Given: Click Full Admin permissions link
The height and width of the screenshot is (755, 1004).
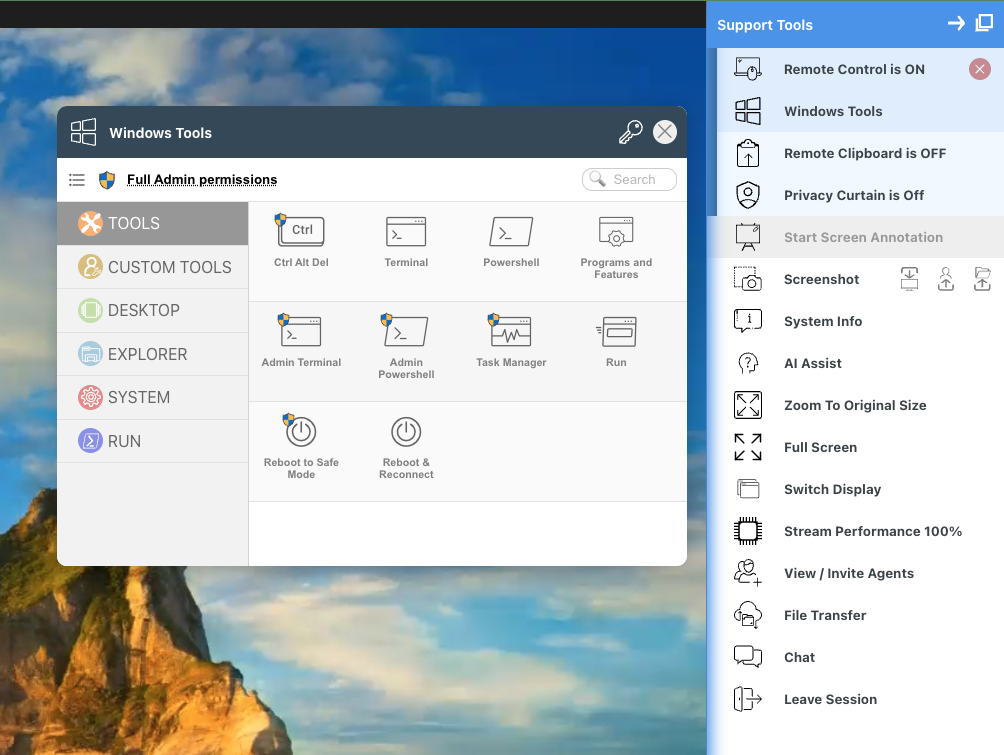Looking at the screenshot, I should pyautogui.click(x=200, y=180).
